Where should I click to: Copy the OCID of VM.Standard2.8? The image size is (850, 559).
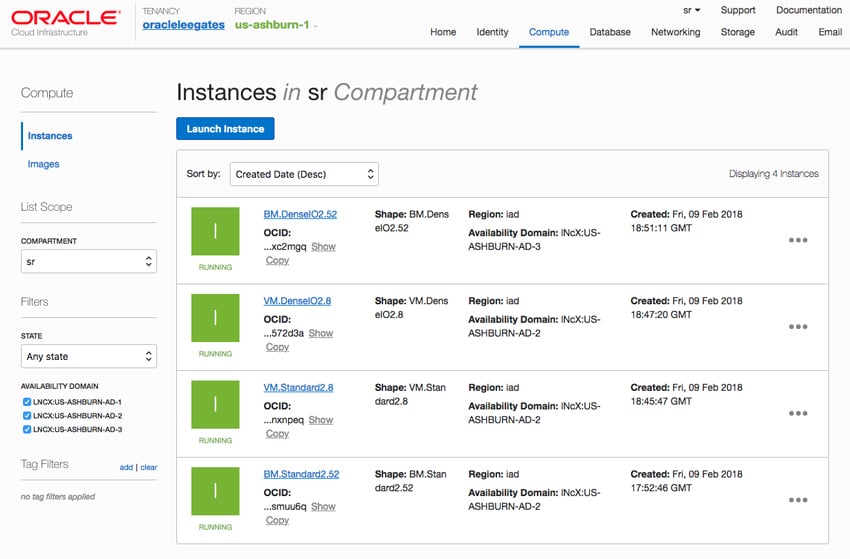[x=277, y=434]
